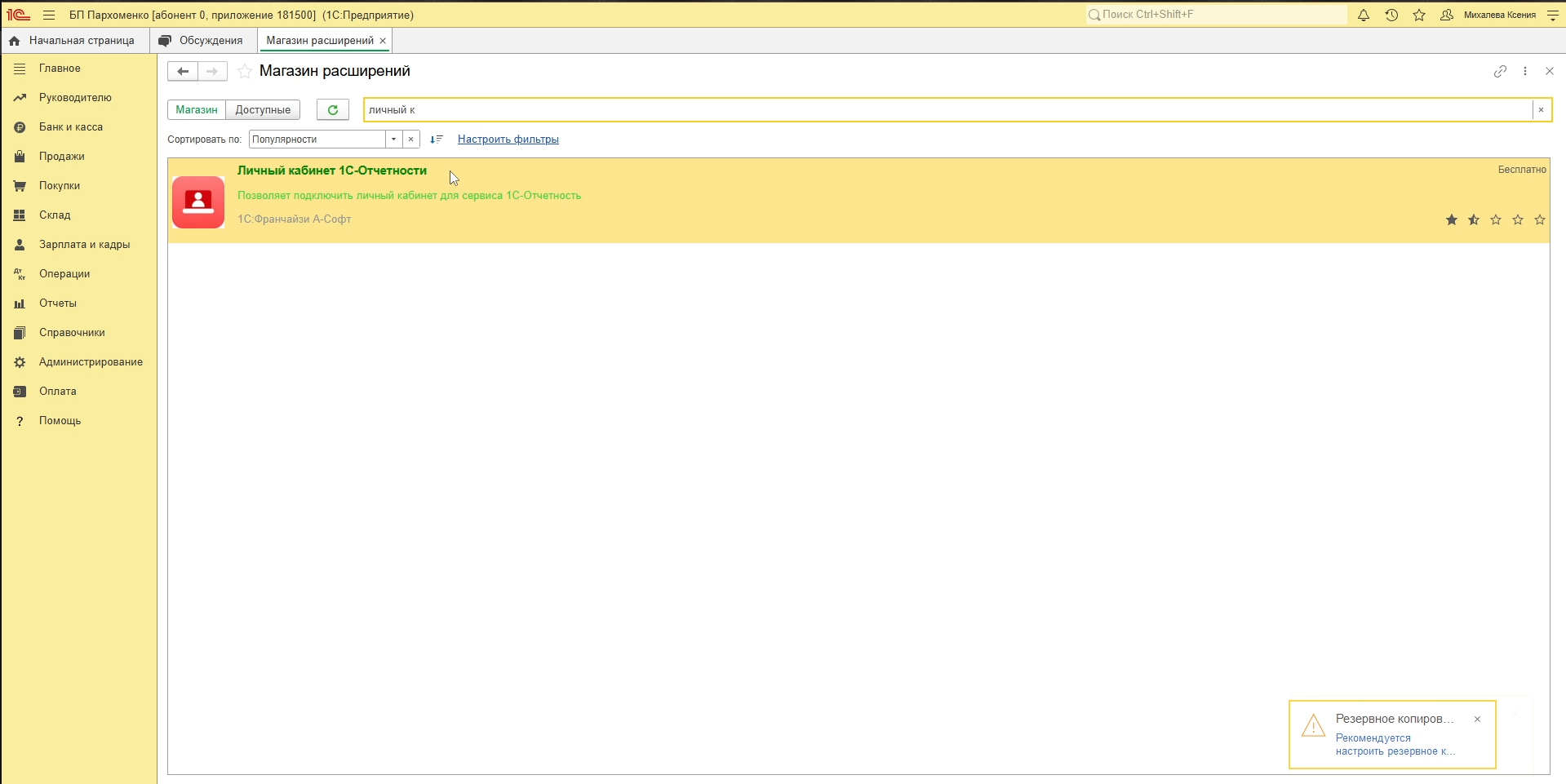Open Личный кабинет 1С-Отчетности extension title
1566x784 pixels.
point(332,171)
